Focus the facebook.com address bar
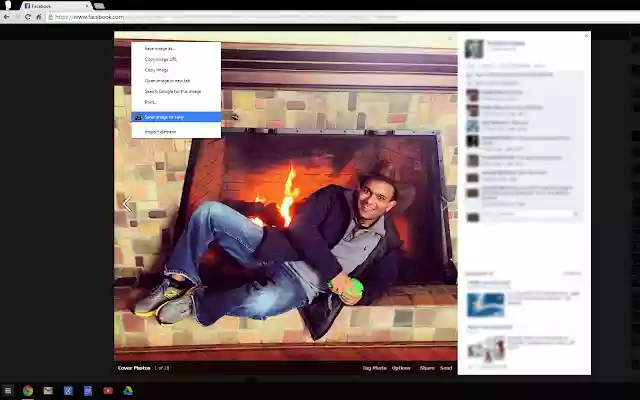Image resolution: width=640 pixels, height=400 pixels. (x=343, y=17)
